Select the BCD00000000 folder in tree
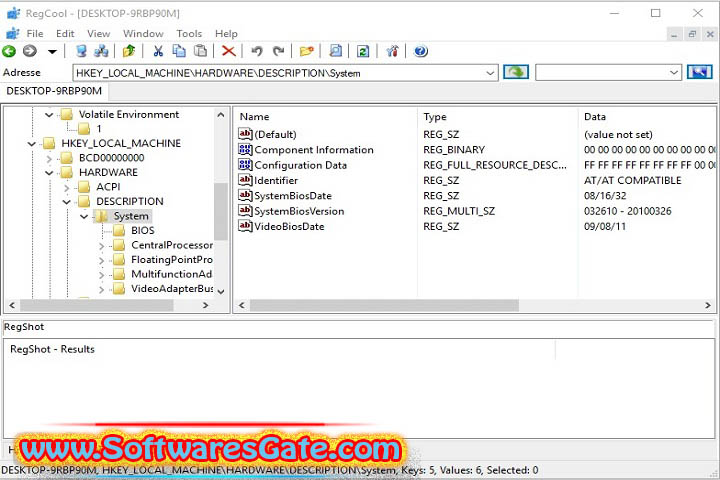The image size is (720, 480). click(112, 158)
